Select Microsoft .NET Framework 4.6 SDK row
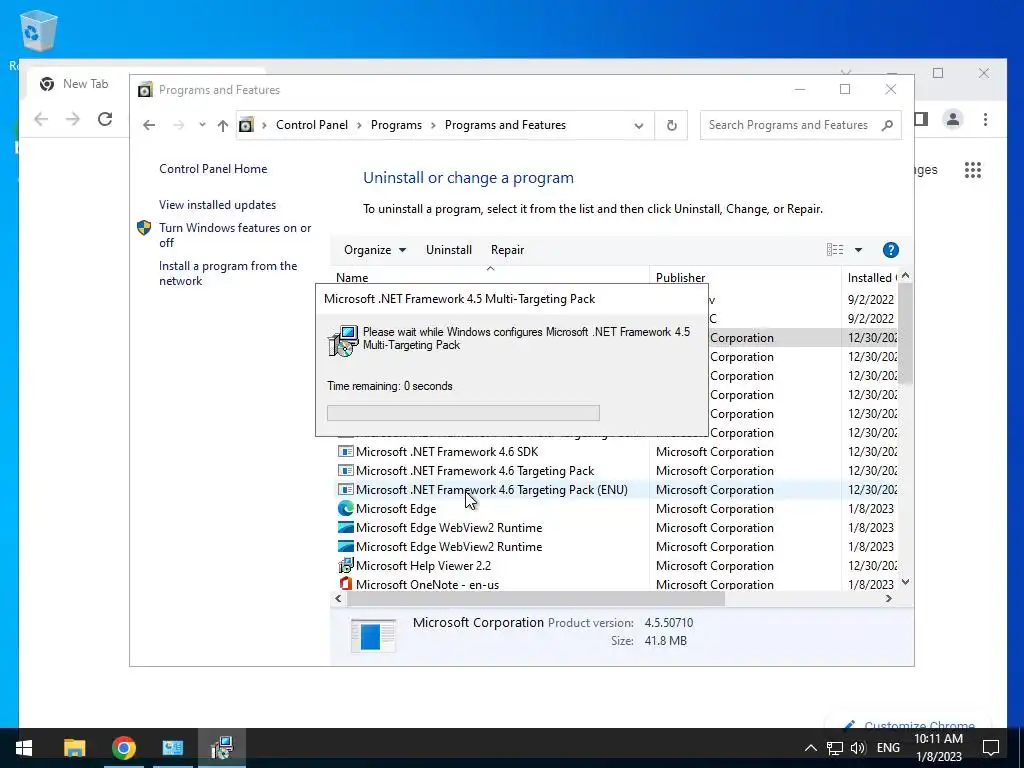The width and height of the screenshot is (1024, 768). pyautogui.click(x=447, y=452)
